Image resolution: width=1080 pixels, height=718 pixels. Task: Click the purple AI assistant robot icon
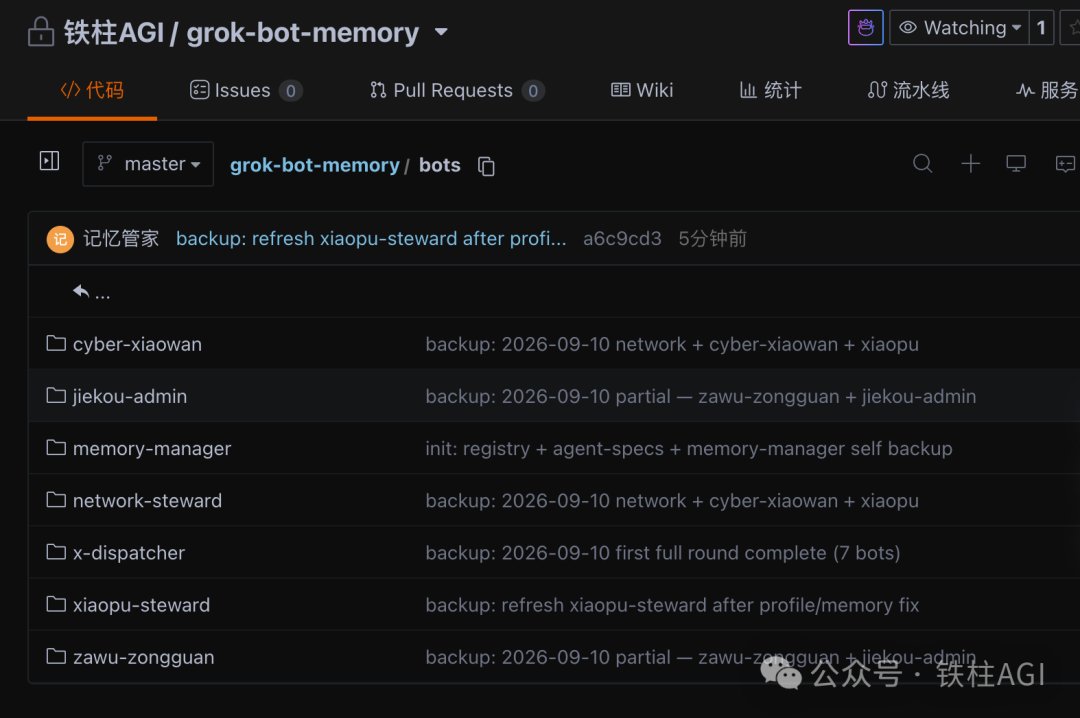[x=866, y=28]
